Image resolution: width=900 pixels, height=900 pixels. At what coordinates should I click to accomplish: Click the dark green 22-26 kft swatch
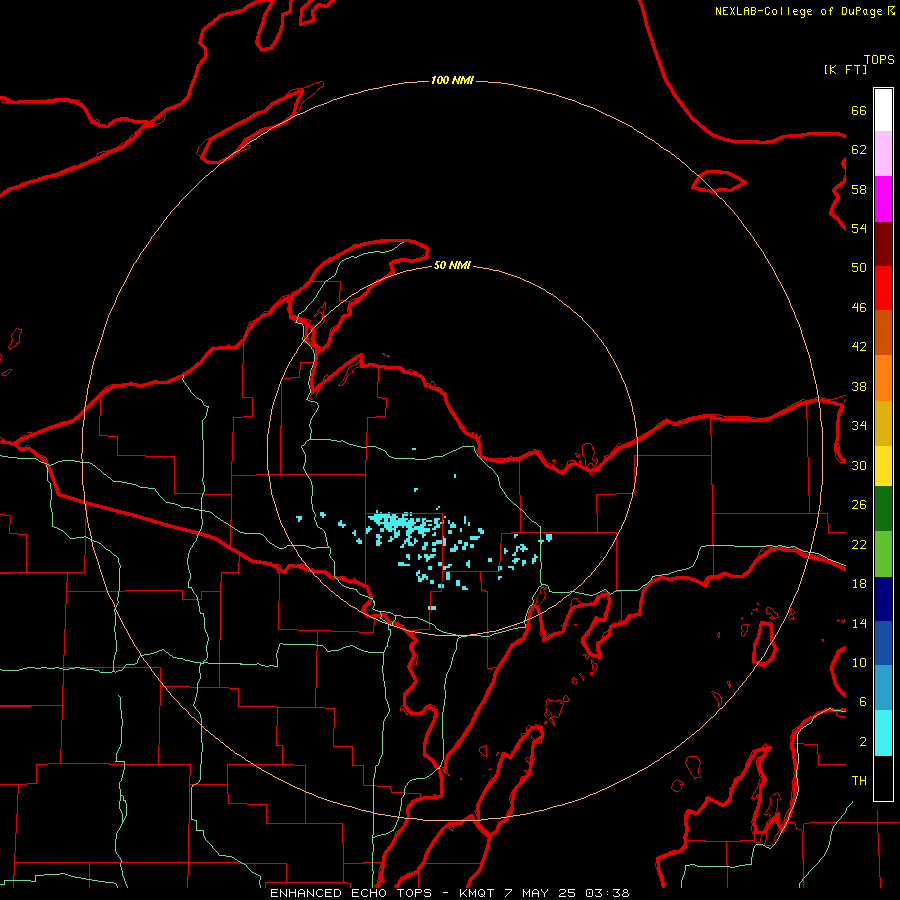(x=883, y=509)
